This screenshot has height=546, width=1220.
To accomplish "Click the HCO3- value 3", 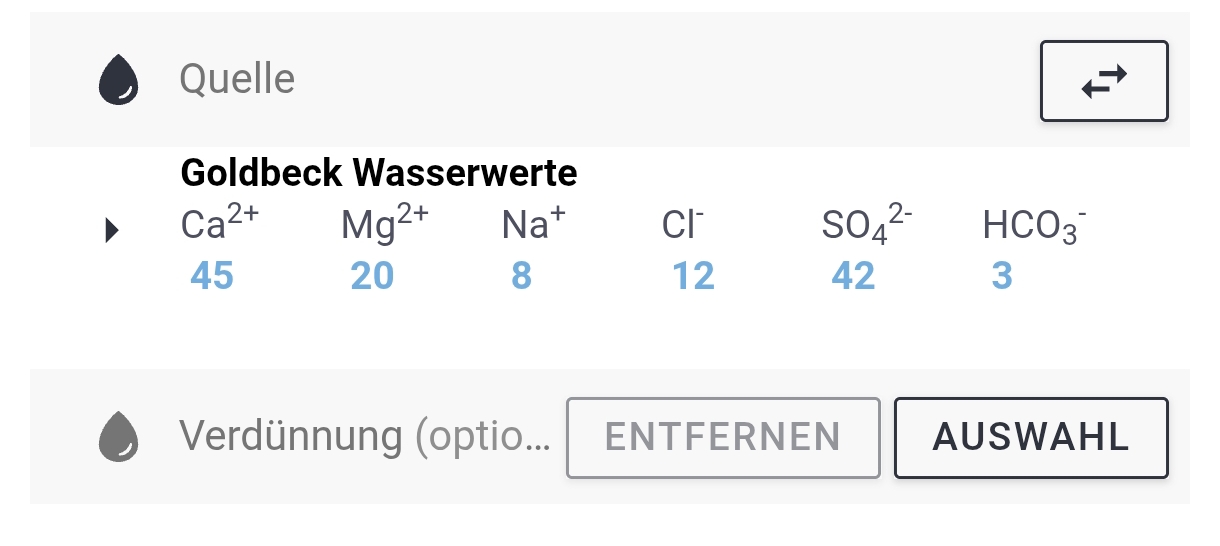I will [1002, 276].
